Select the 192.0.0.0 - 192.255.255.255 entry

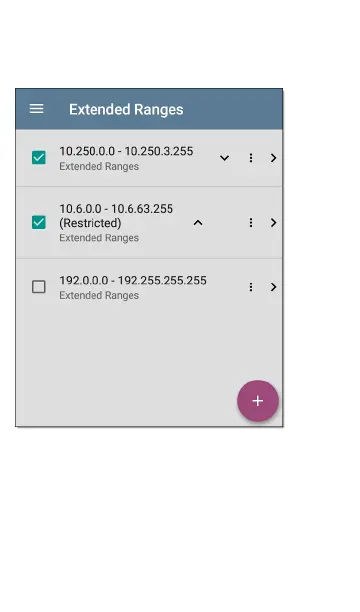click(133, 280)
